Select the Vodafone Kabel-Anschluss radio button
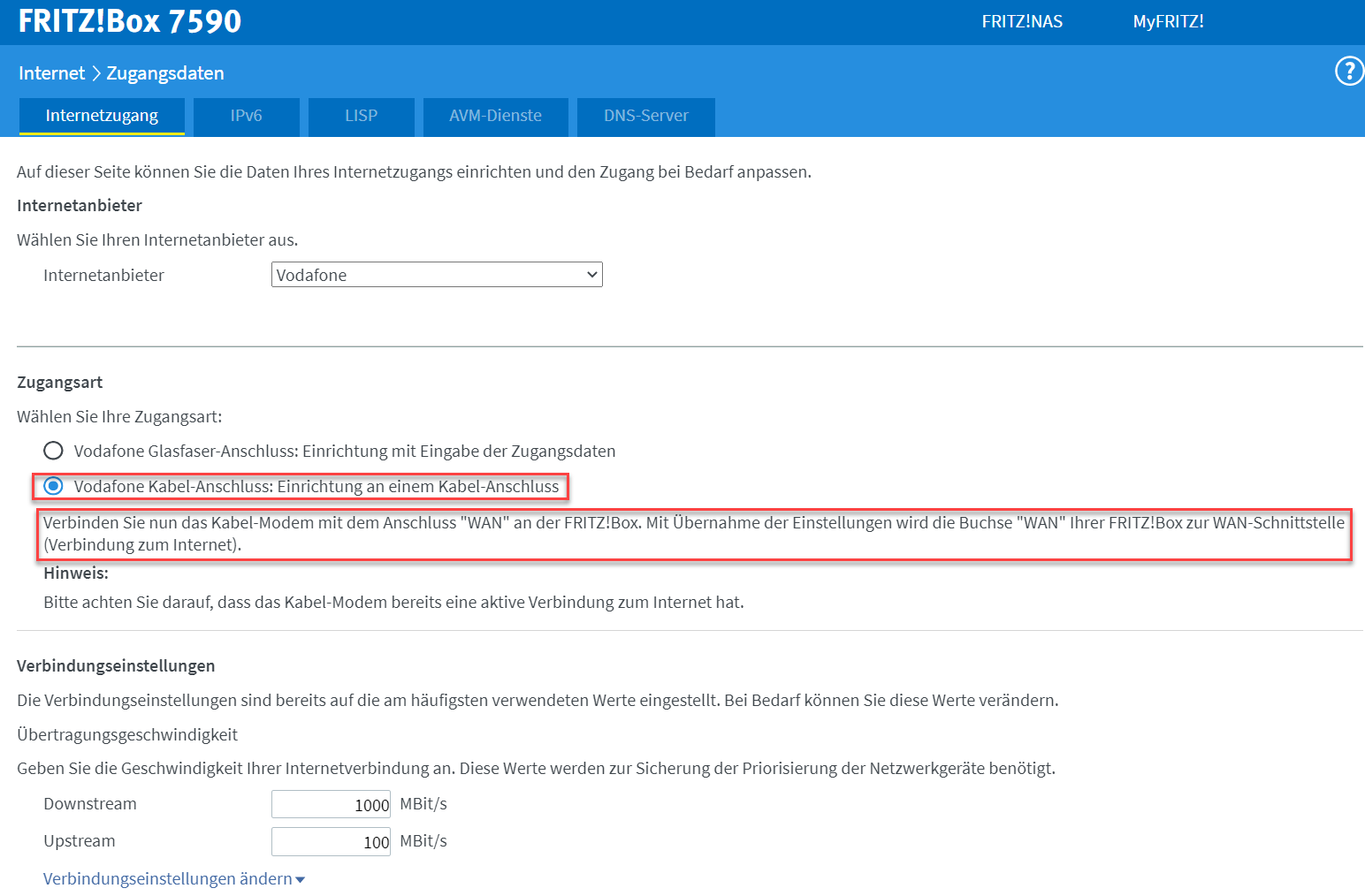Screen dimensions: 1365x896 [54, 486]
